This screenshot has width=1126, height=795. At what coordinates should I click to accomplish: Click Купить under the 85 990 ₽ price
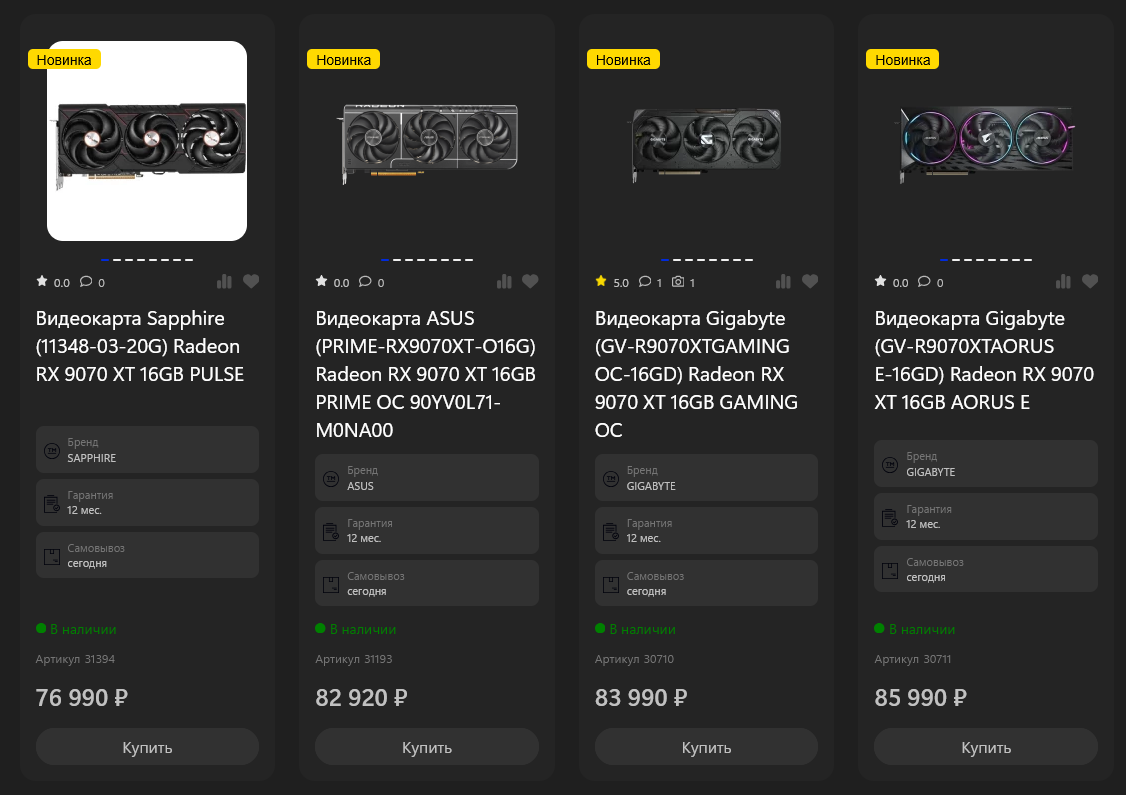pyautogui.click(x=986, y=747)
